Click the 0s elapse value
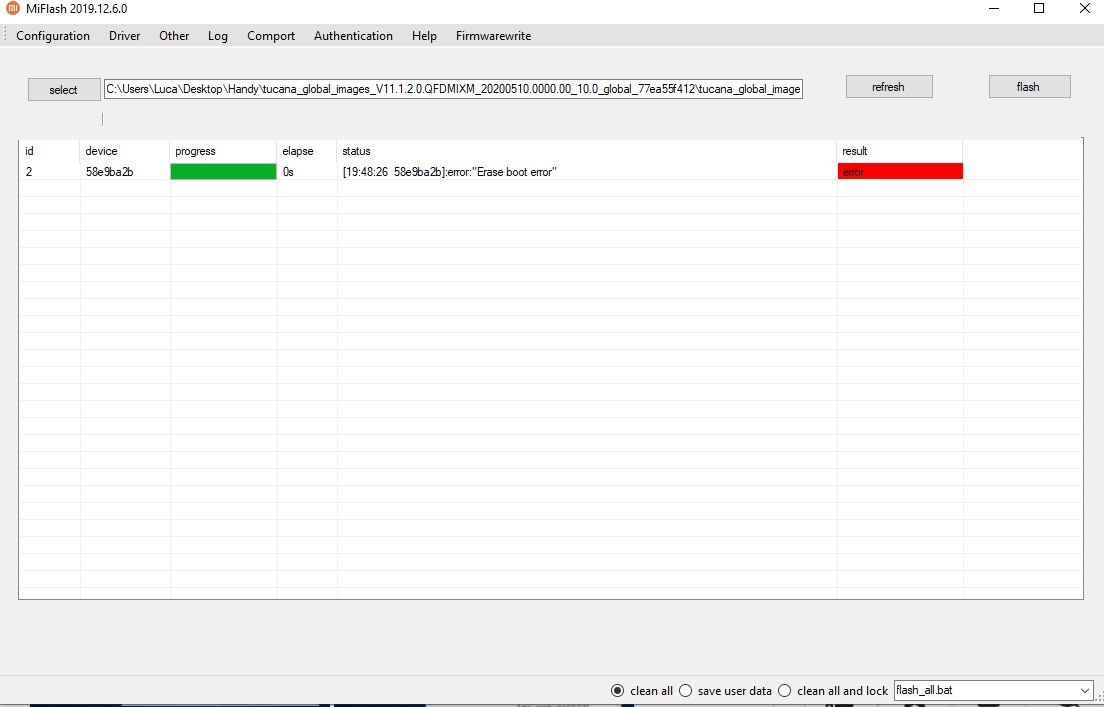1104x707 pixels. [x=288, y=172]
